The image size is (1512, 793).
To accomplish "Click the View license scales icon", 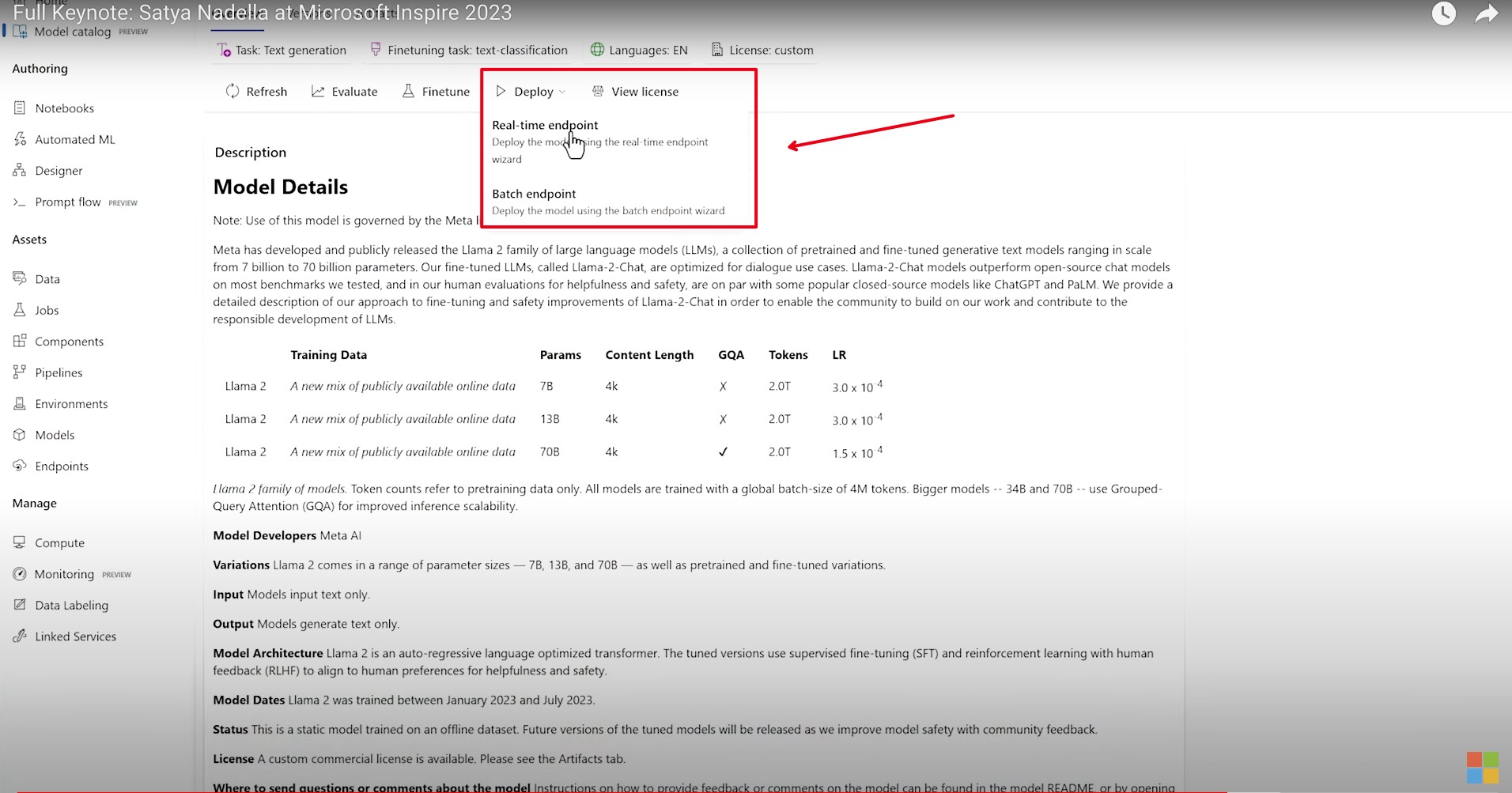I will click(x=598, y=91).
